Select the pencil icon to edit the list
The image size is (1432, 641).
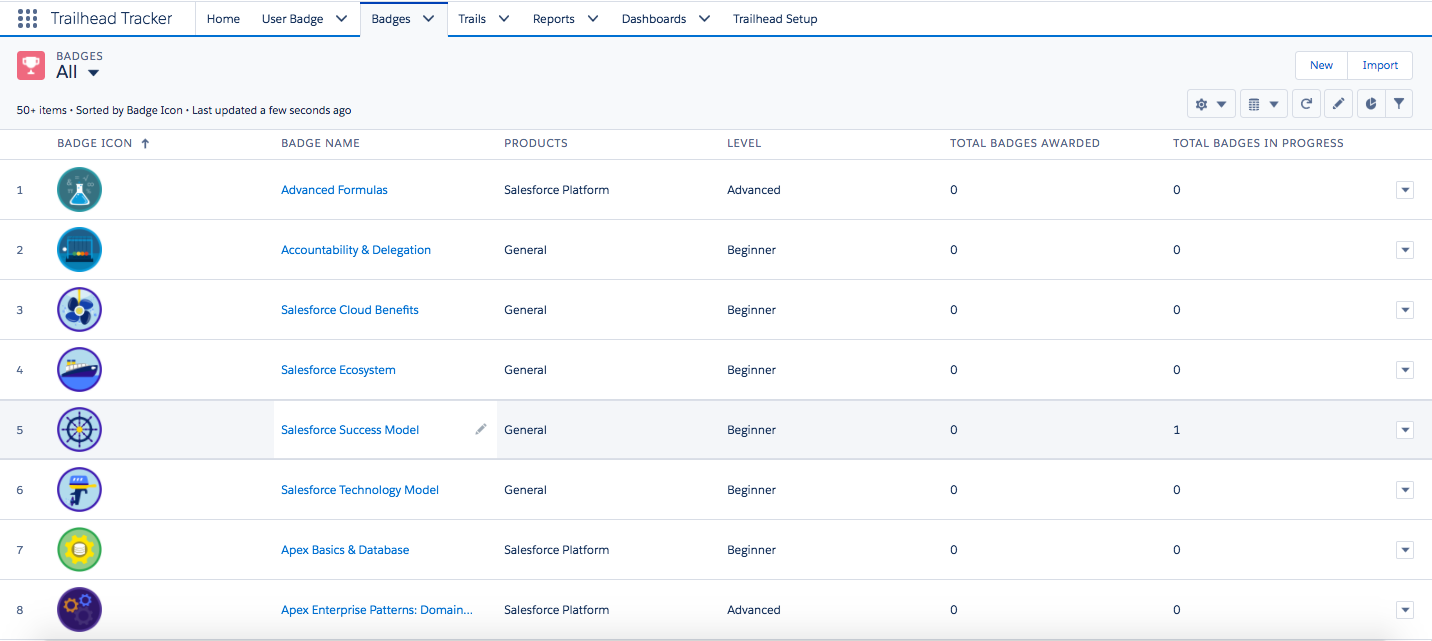[x=1338, y=103]
